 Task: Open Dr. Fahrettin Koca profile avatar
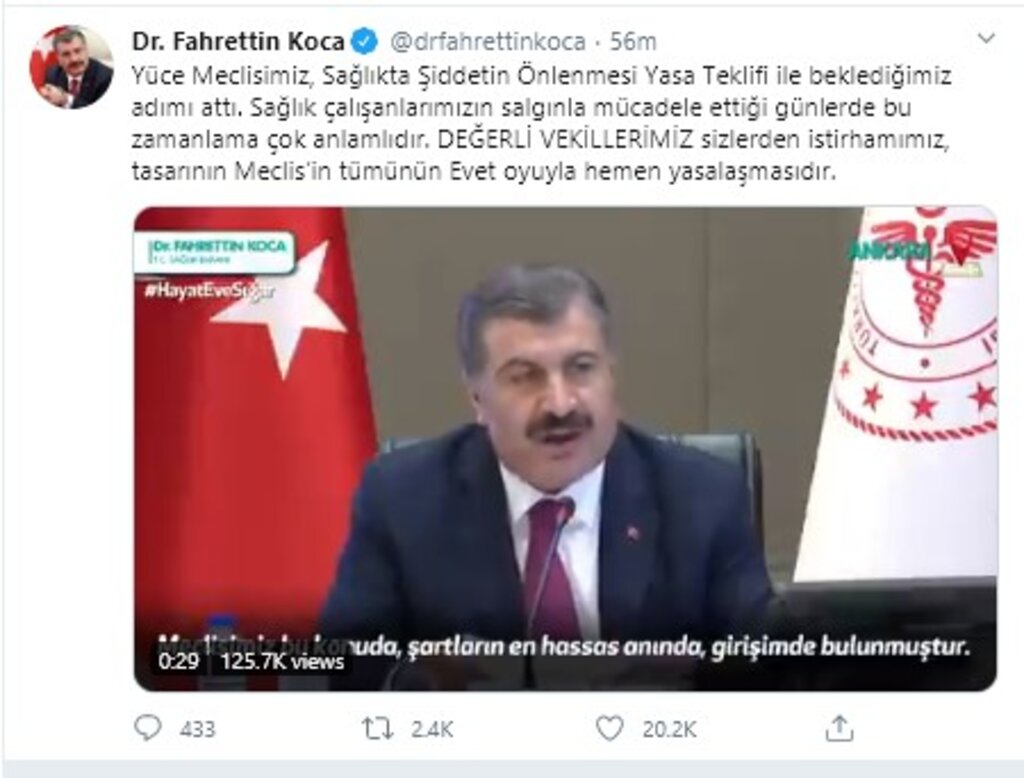pos(71,67)
